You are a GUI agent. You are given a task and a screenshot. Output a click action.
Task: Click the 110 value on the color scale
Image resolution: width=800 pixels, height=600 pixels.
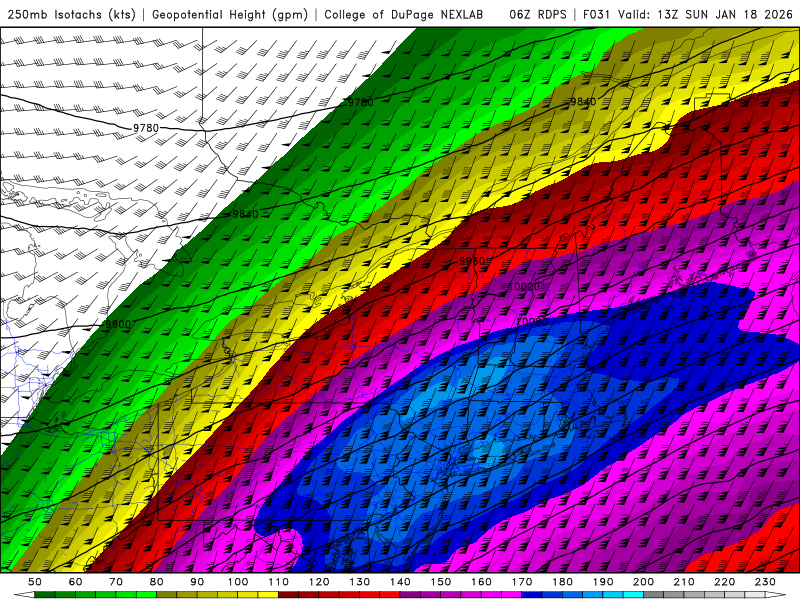[279, 582]
